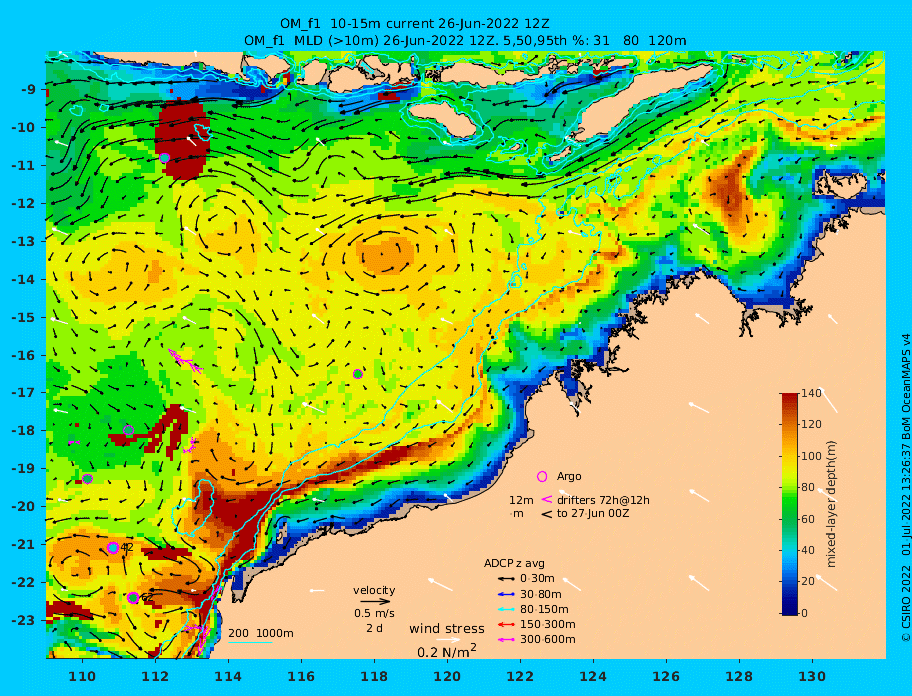Click the green colorbar section at 60
912x696 pixels.
[x=790, y=519]
